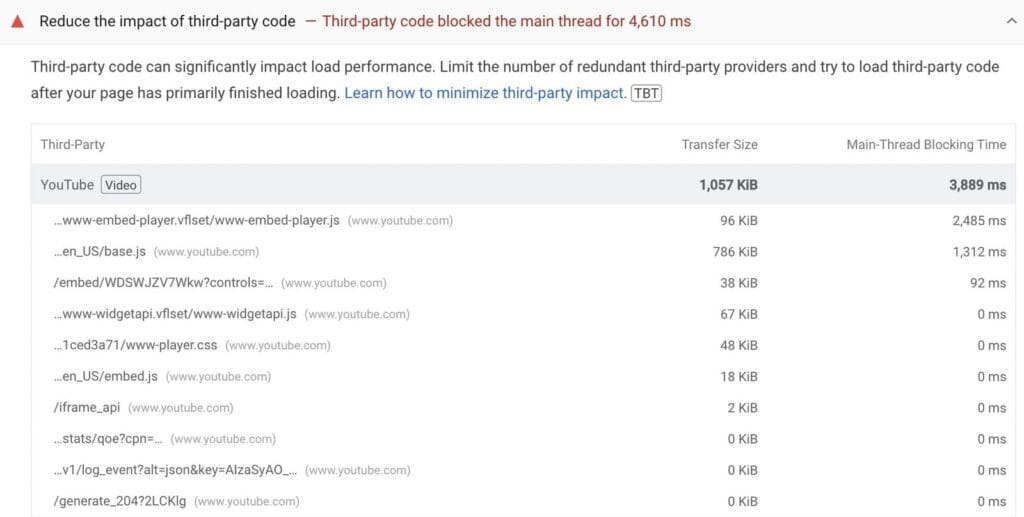Select the YouTube third-party summary row
This screenshot has height=517, width=1024.
(x=523, y=185)
